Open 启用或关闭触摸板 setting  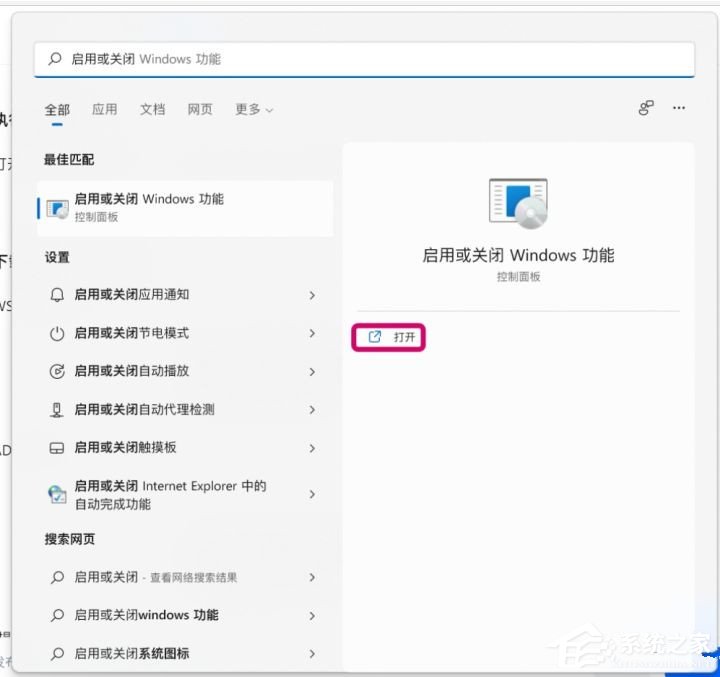183,448
